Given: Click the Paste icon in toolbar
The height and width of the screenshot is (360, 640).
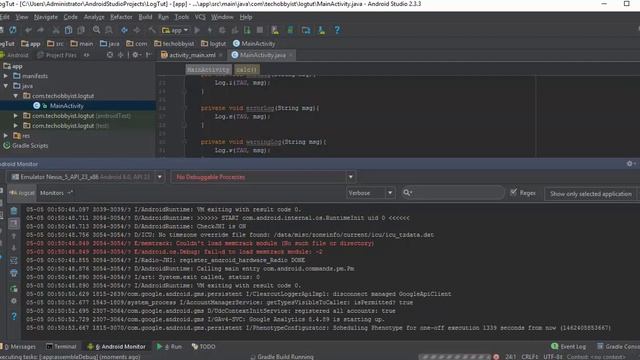Looking at the screenshot, I should 81,30.
